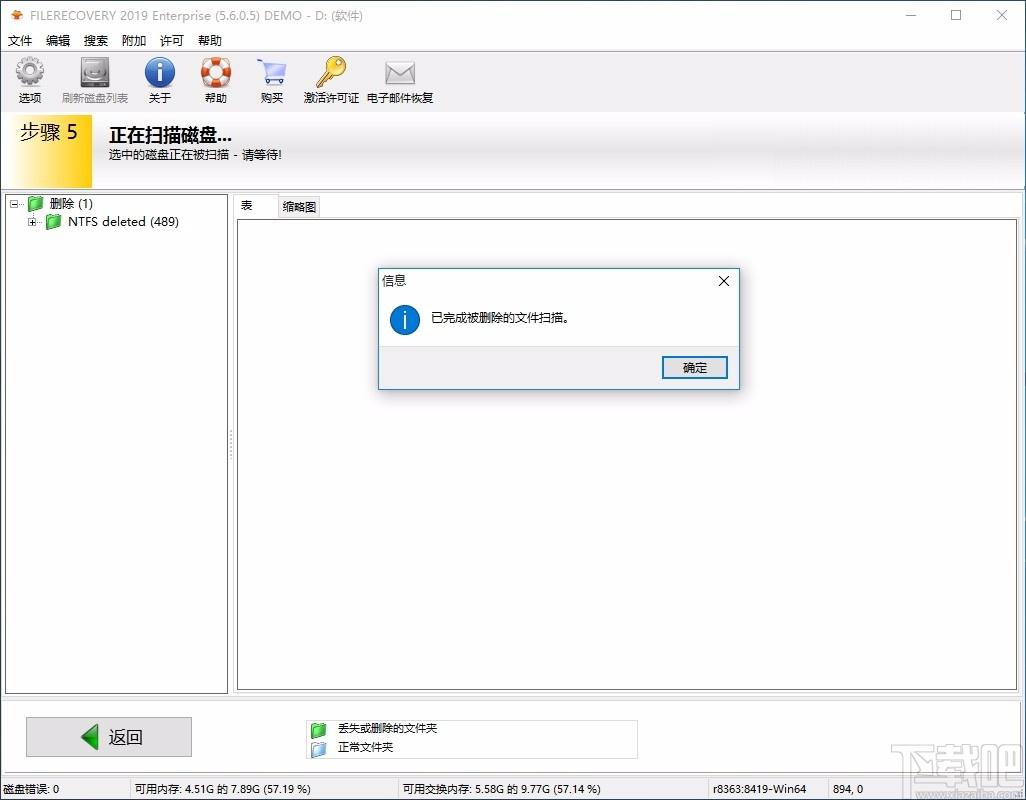1026x800 pixels.
Task: Minimize the FILERECOVERY window
Action: 911,15
